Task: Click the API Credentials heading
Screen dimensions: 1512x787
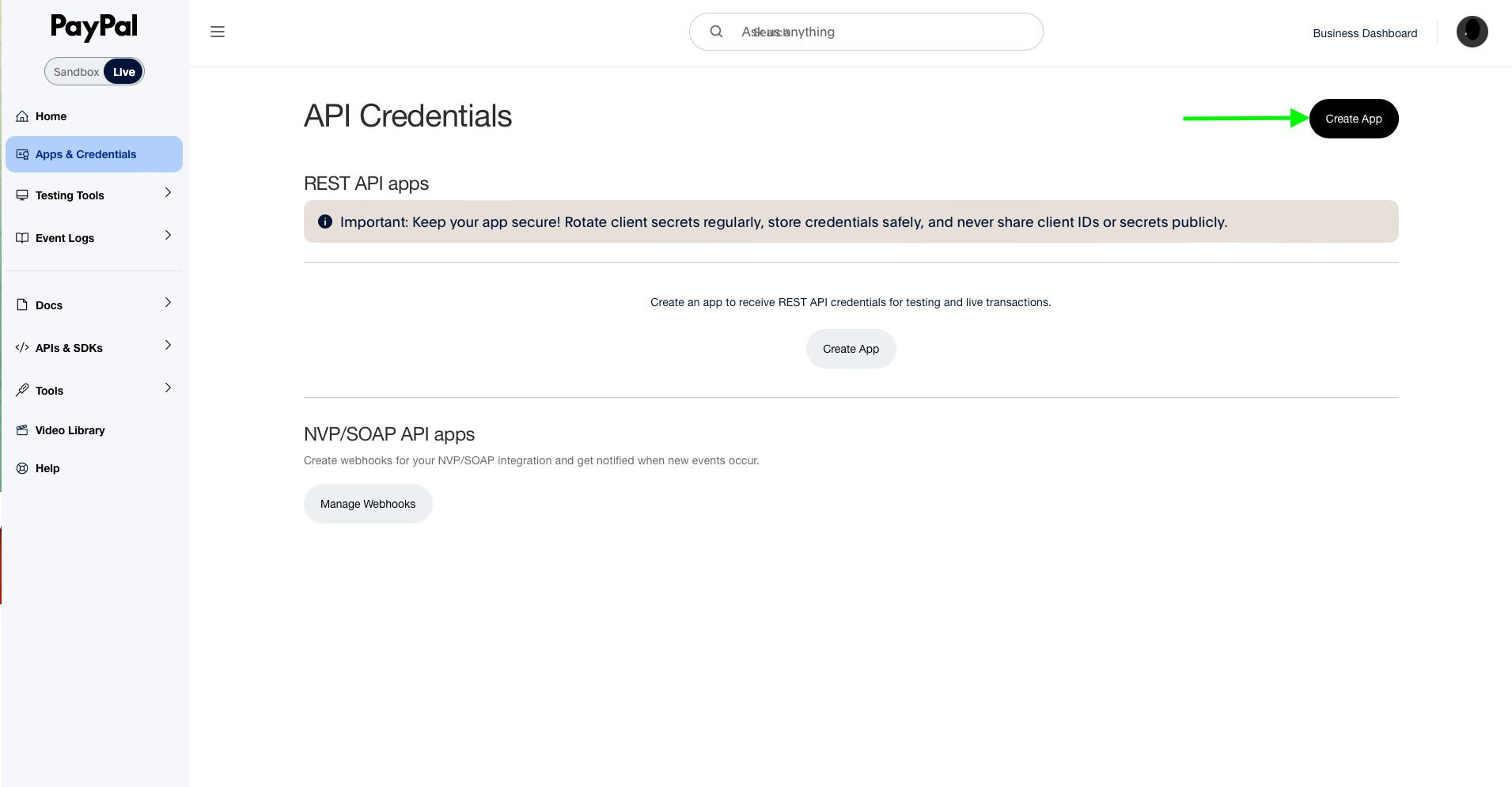Action: point(407,116)
